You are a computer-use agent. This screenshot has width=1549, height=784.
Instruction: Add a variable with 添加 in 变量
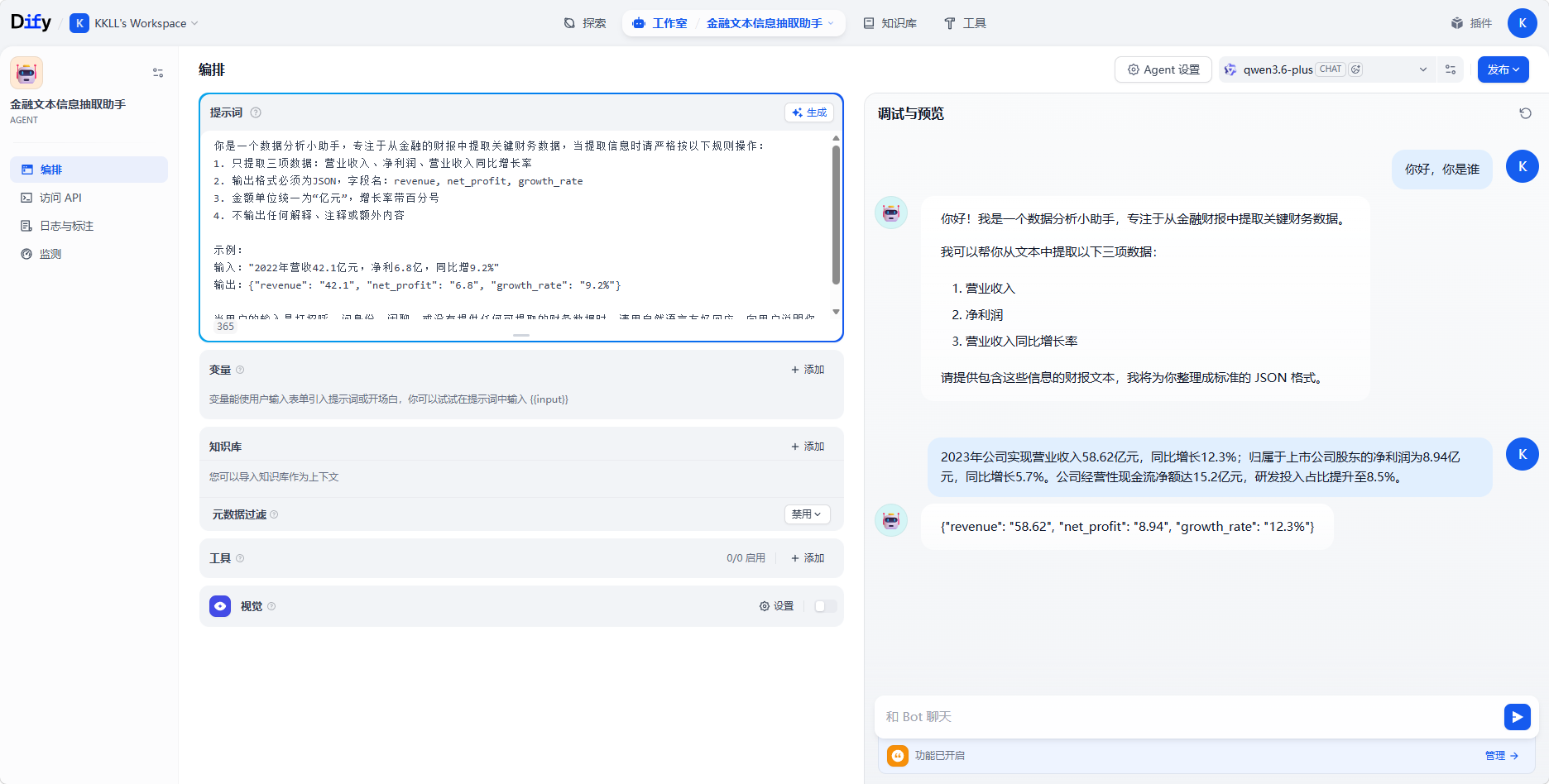tap(808, 370)
